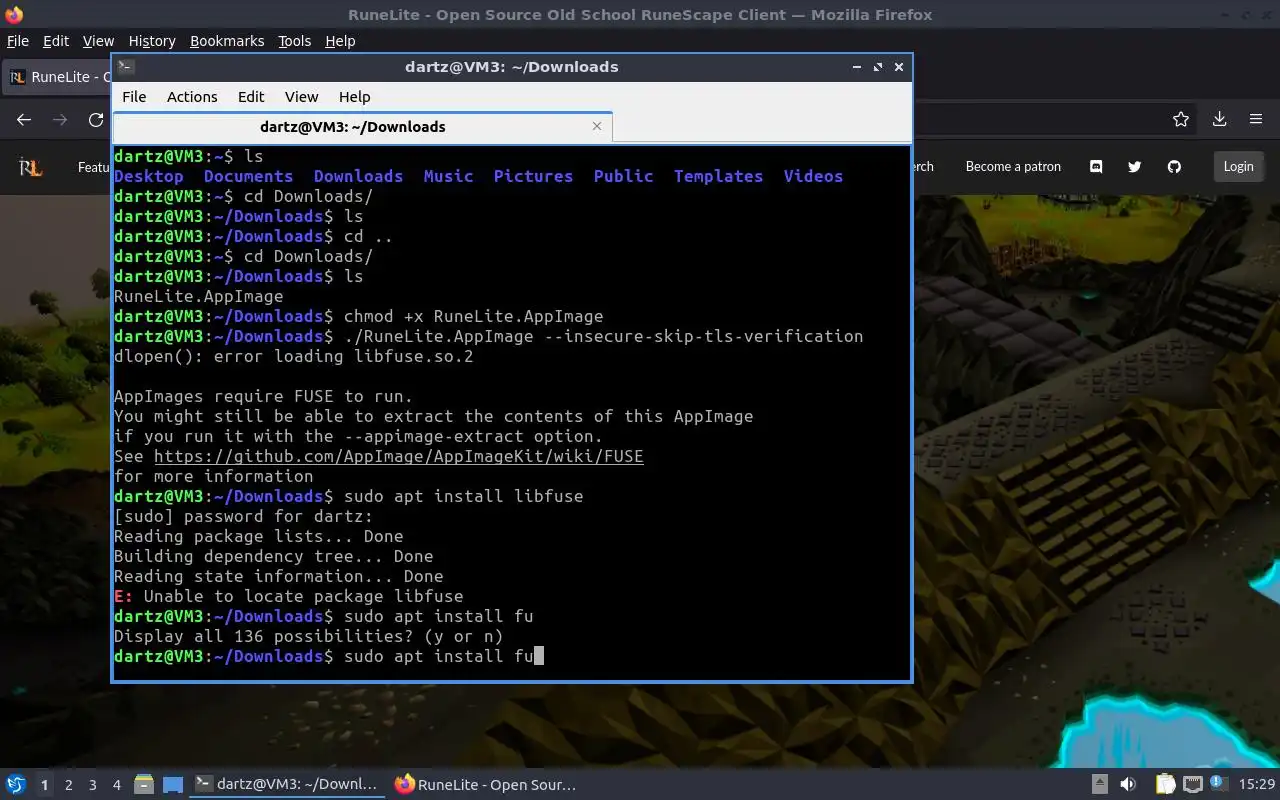Minimize the terminal window

click(857, 67)
